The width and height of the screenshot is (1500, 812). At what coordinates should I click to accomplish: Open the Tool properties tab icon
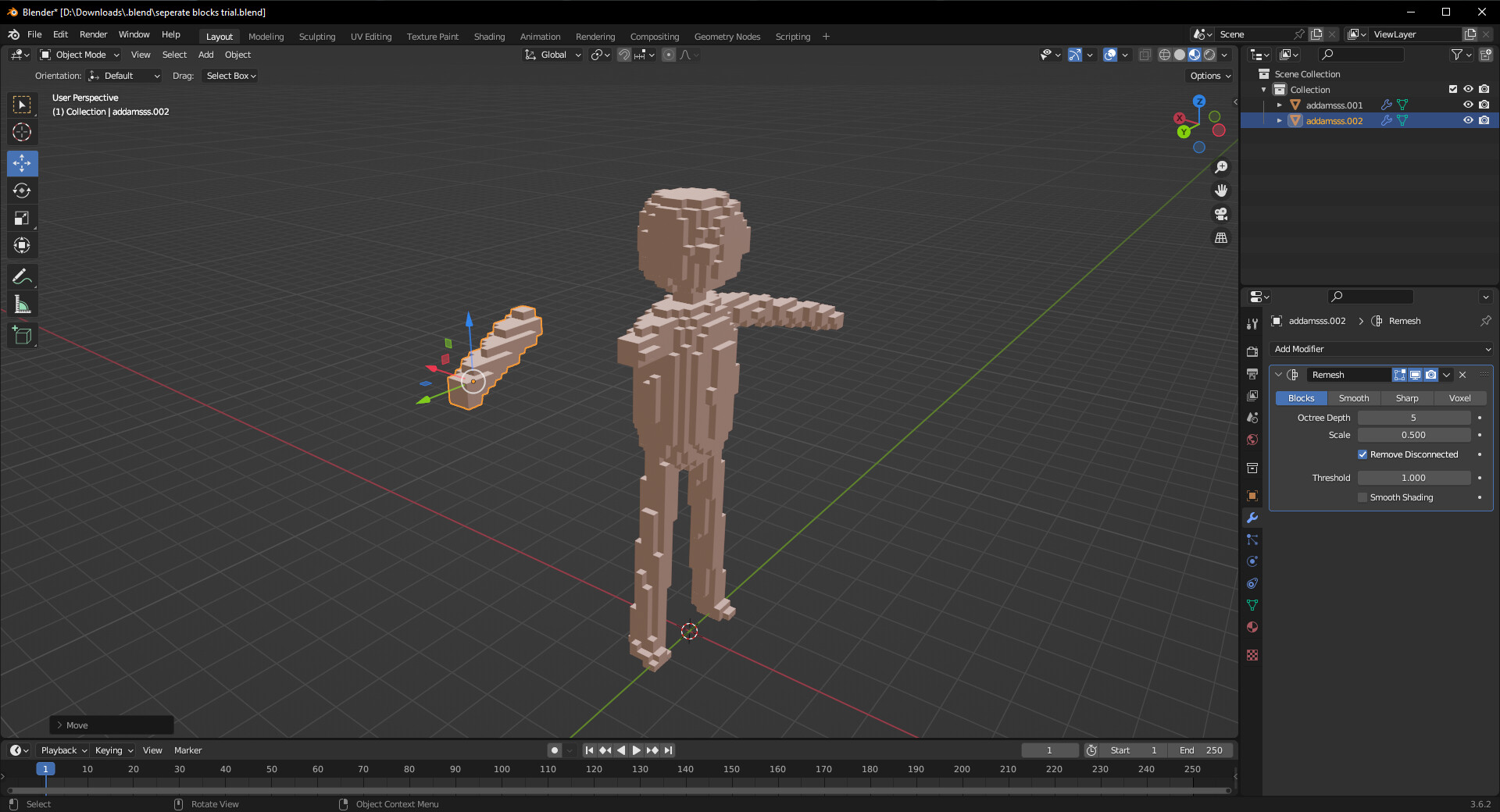click(x=1252, y=323)
